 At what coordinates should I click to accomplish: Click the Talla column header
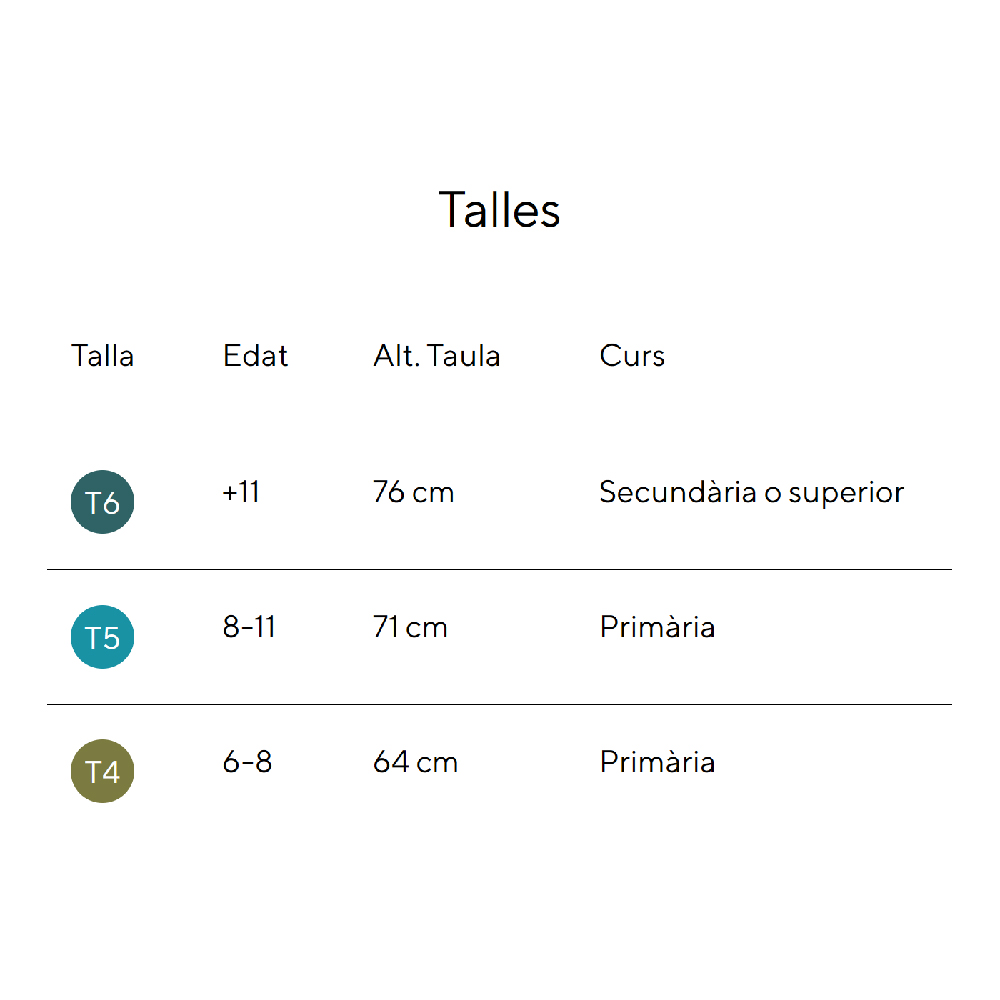click(102, 356)
